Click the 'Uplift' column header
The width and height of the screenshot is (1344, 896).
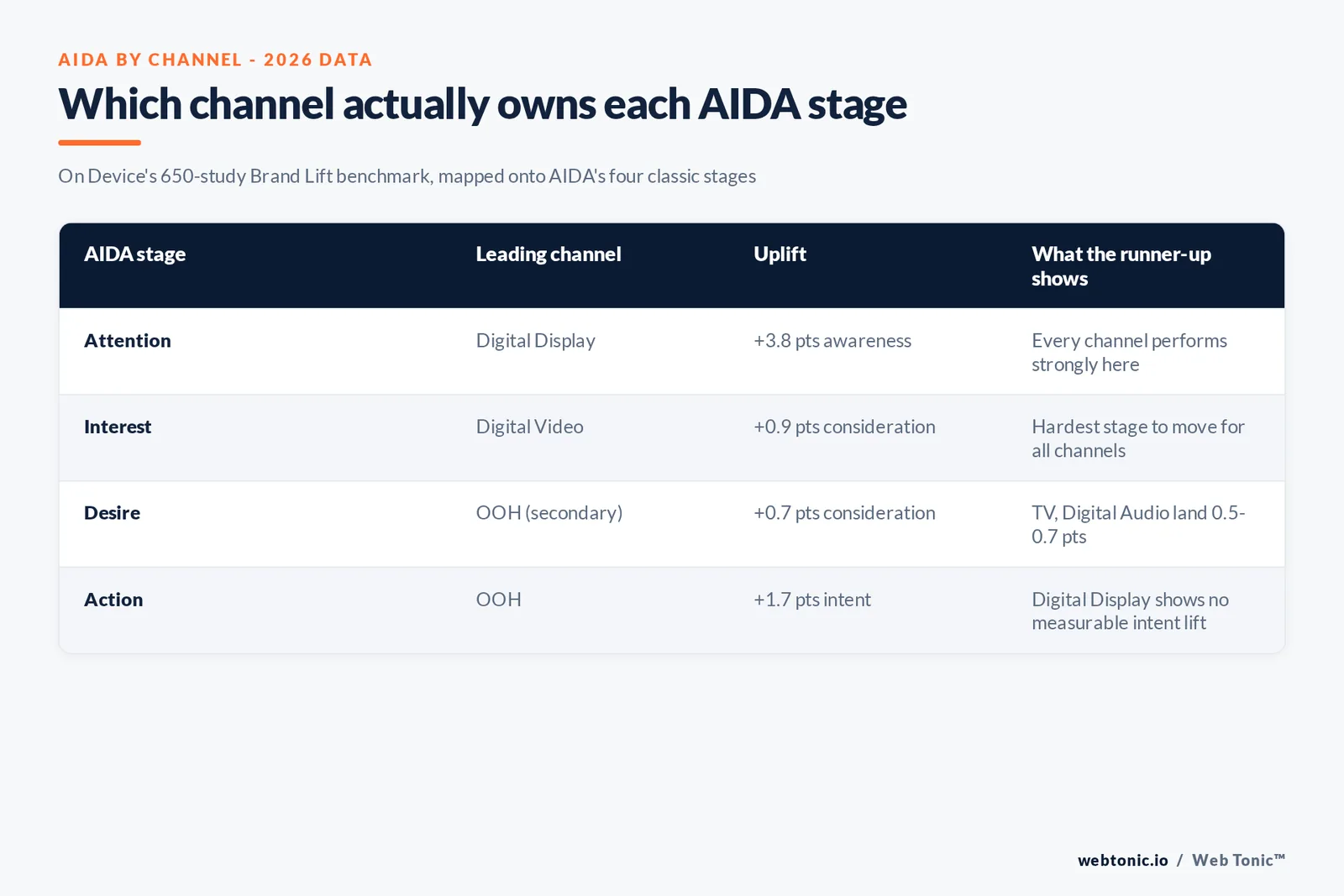780,254
